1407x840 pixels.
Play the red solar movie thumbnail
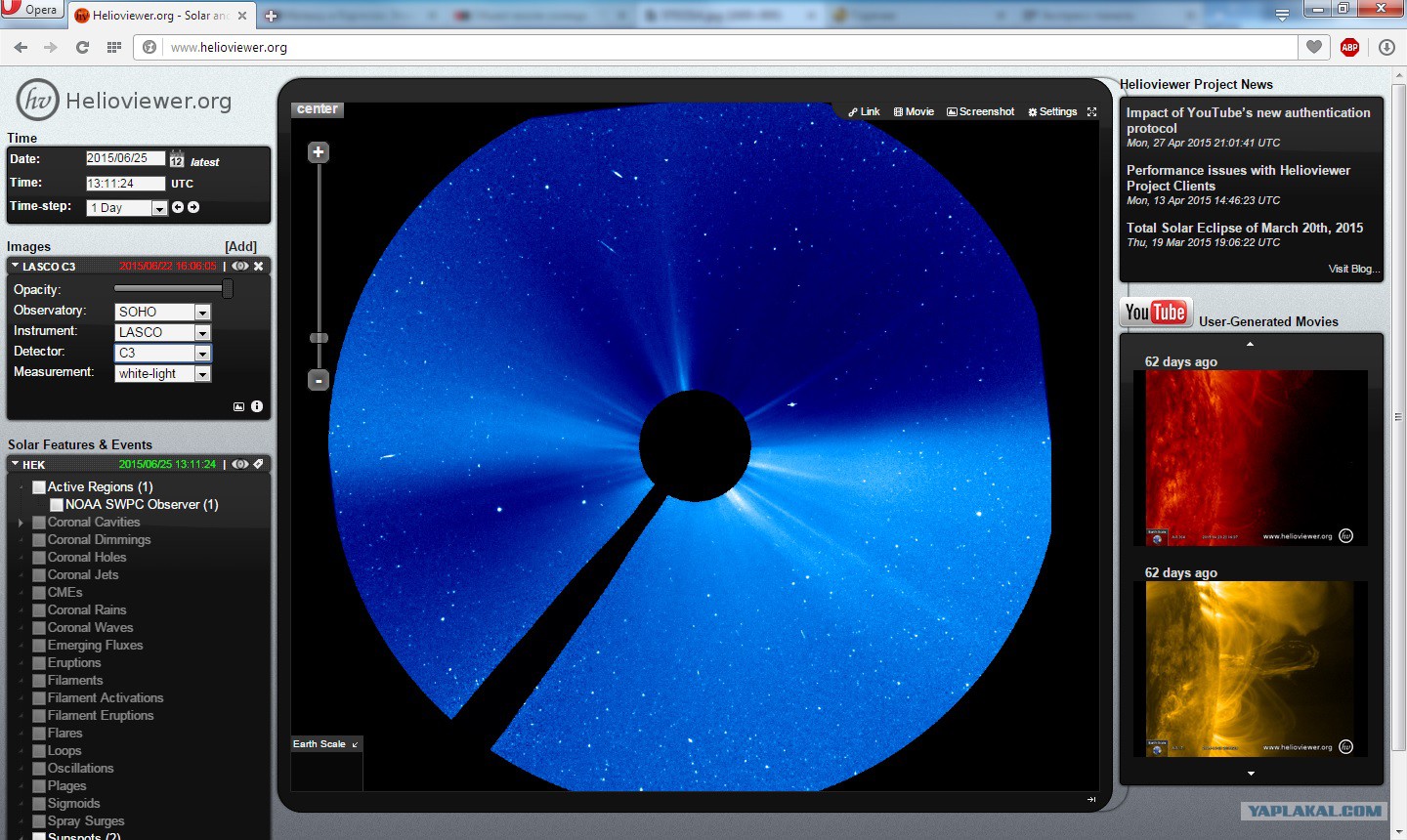tap(1251, 458)
